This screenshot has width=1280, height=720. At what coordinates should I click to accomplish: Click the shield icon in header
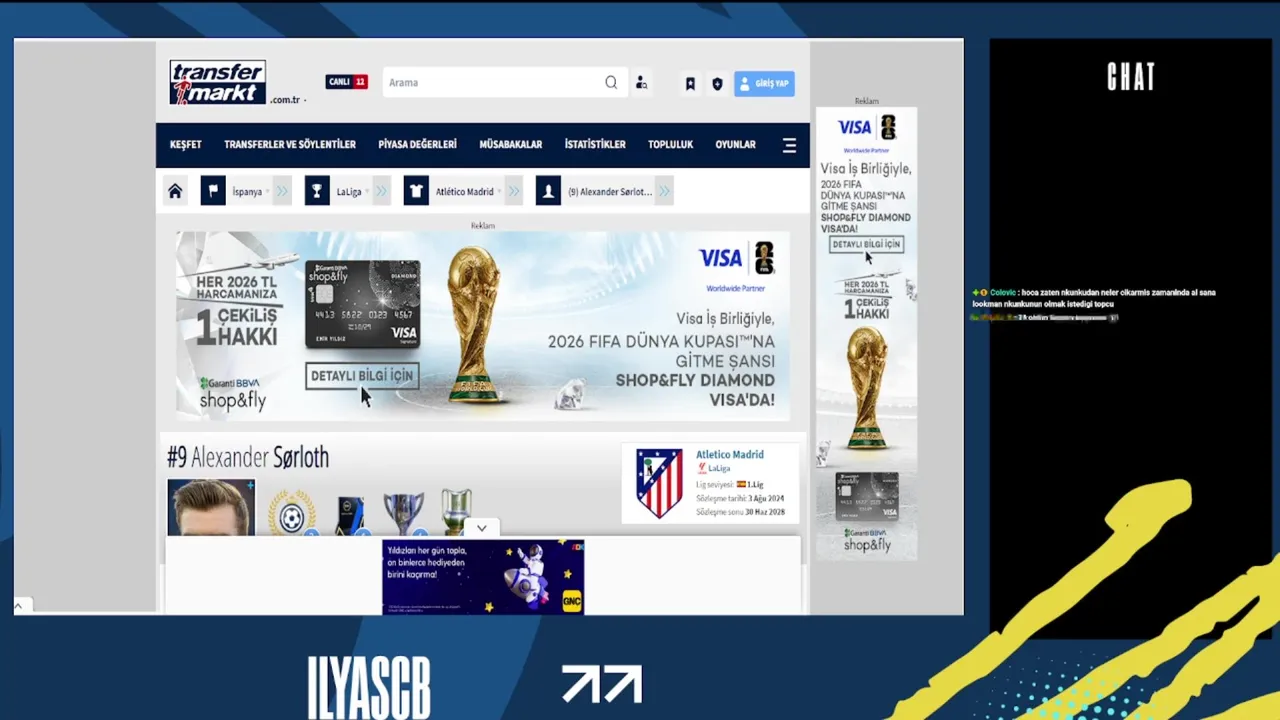click(717, 84)
